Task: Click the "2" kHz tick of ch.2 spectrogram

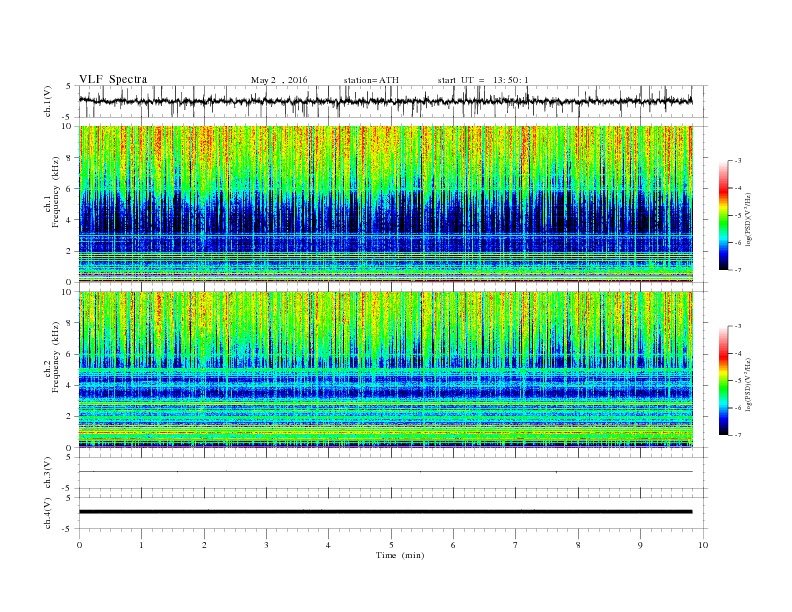Action: pos(69,417)
